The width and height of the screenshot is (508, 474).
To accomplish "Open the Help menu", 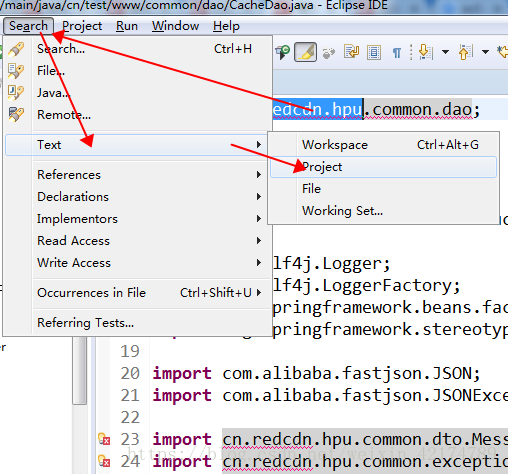I will tap(226, 26).
